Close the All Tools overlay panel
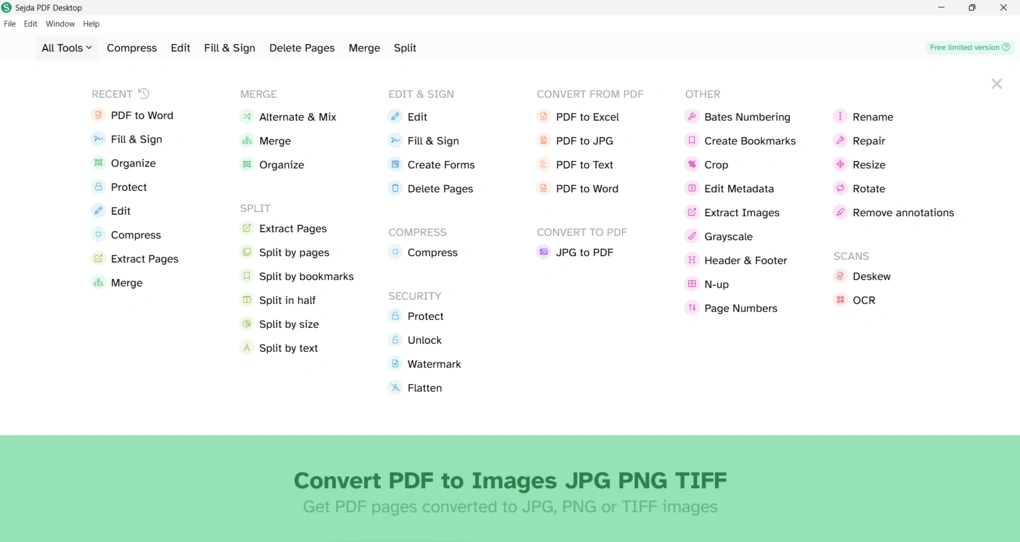Viewport: 1020px width, 542px height. (997, 83)
